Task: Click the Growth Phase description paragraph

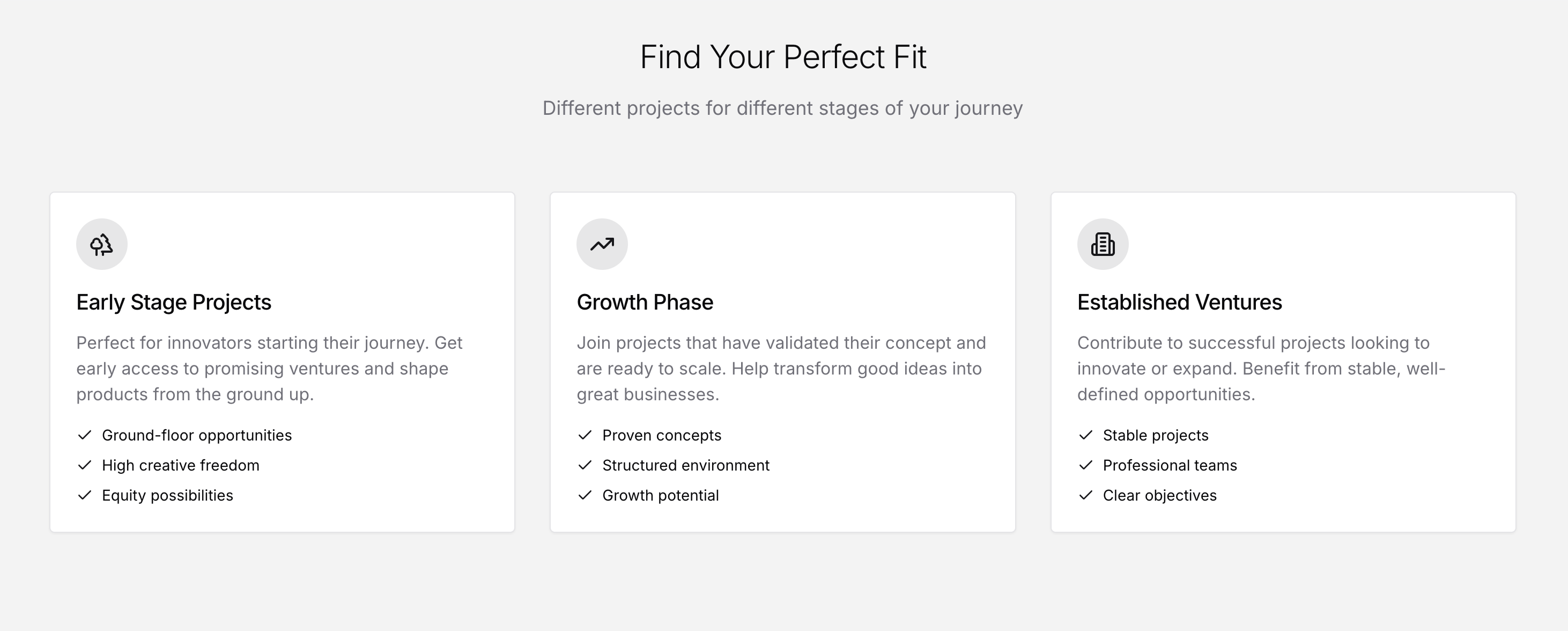Action: tap(781, 369)
